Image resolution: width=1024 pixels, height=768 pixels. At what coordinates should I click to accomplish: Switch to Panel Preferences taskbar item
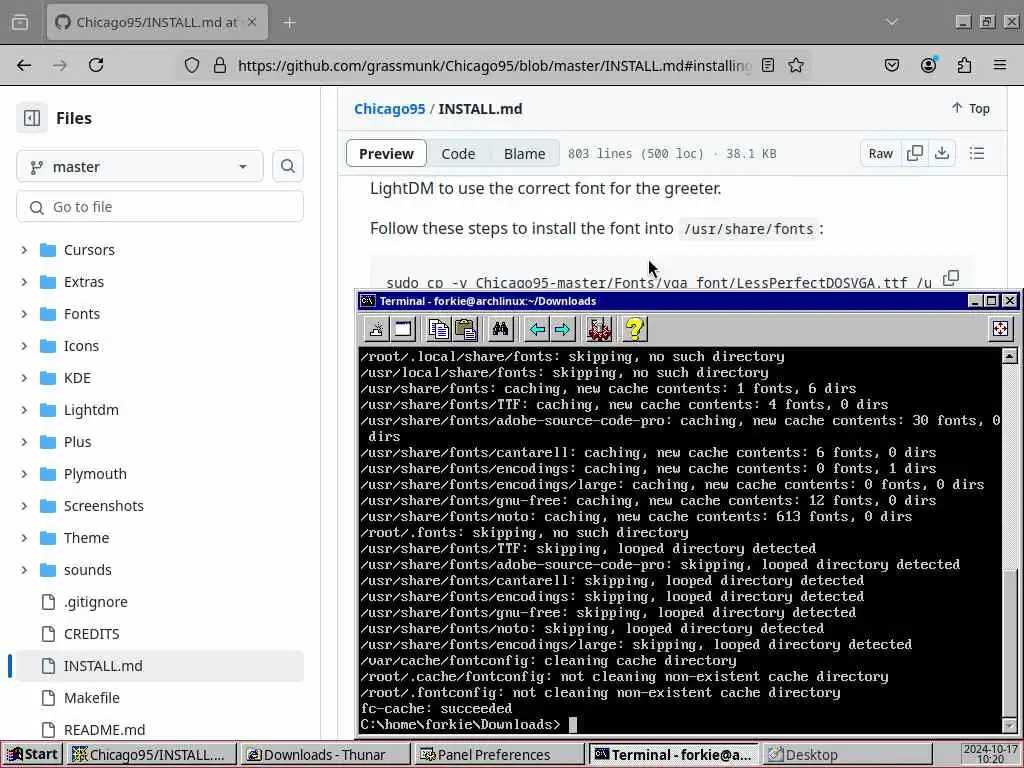point(499,755)
